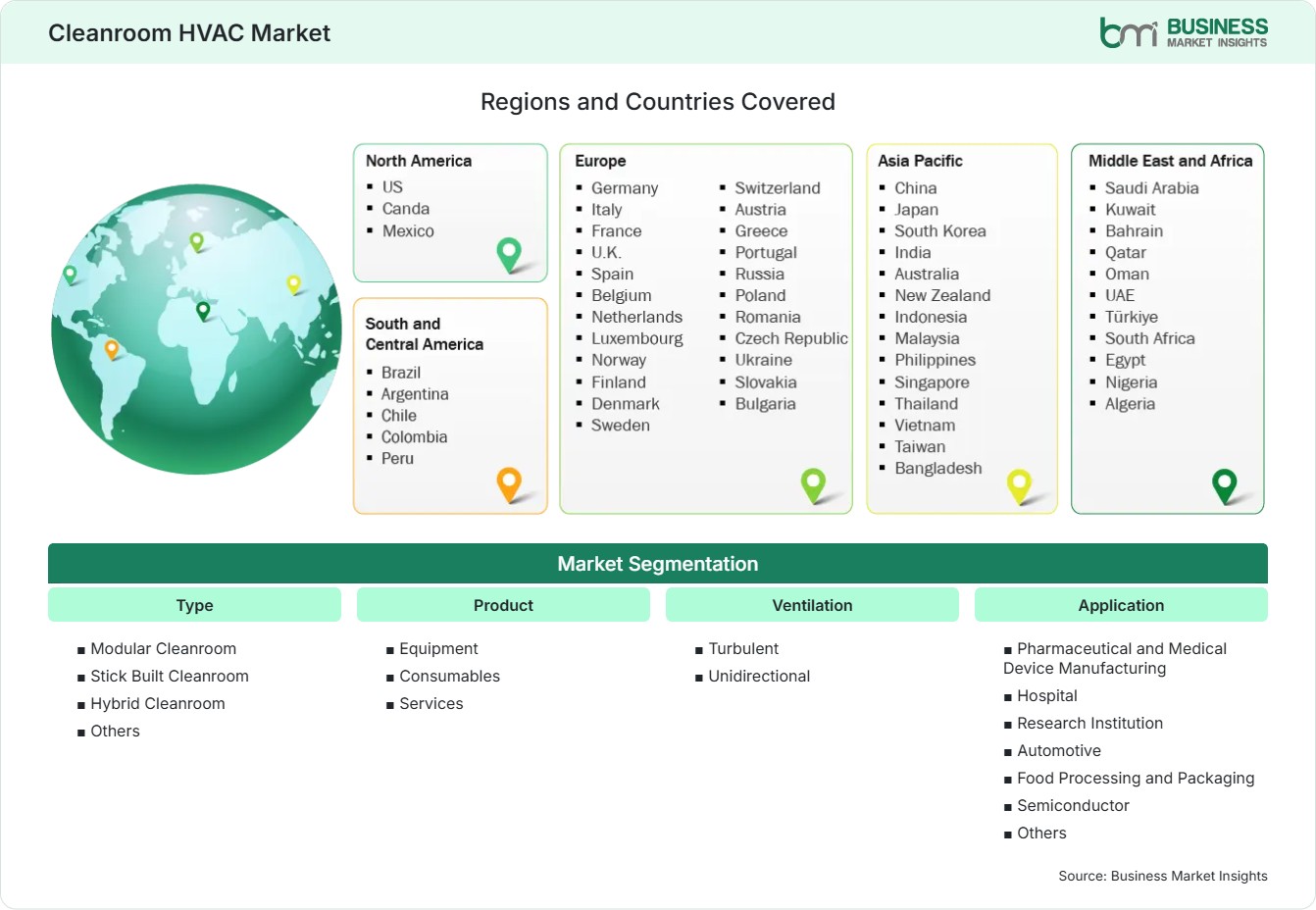Screen dimensions: 1316x910
Task: Click the orange pin on globe's South America
Action: click(112, 349)
